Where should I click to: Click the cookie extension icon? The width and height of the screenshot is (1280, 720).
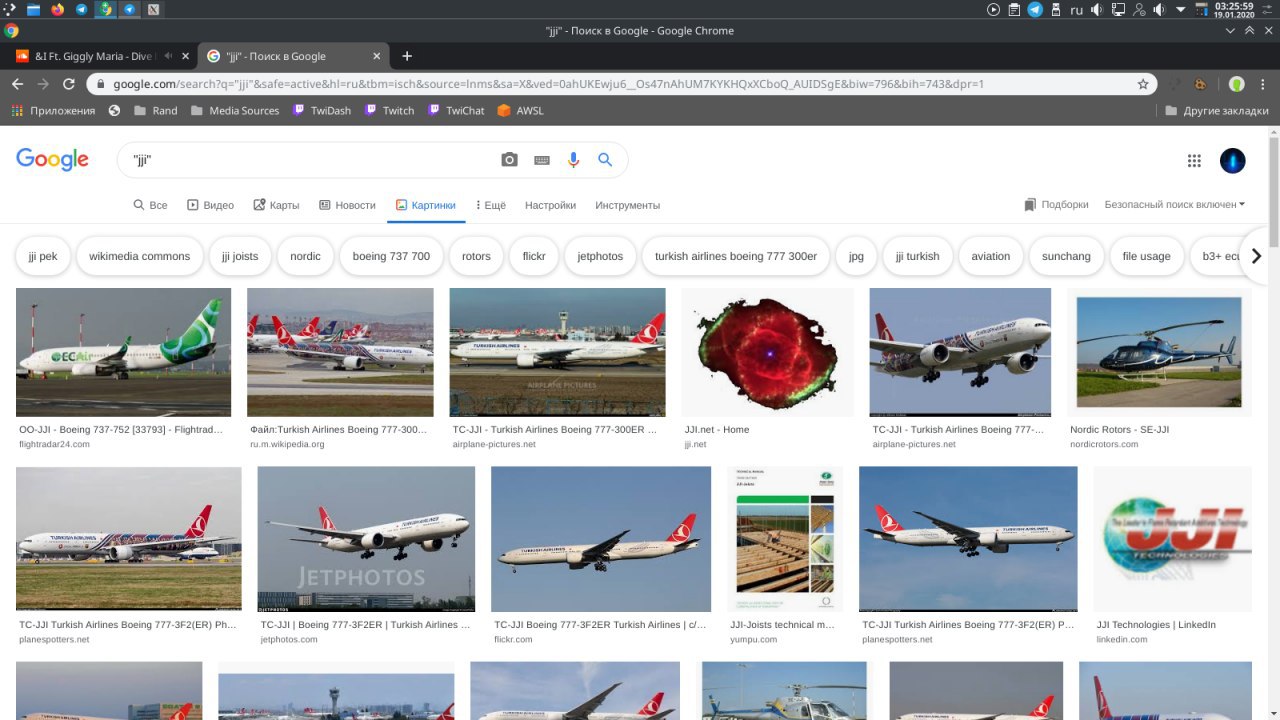[1201, 84]
